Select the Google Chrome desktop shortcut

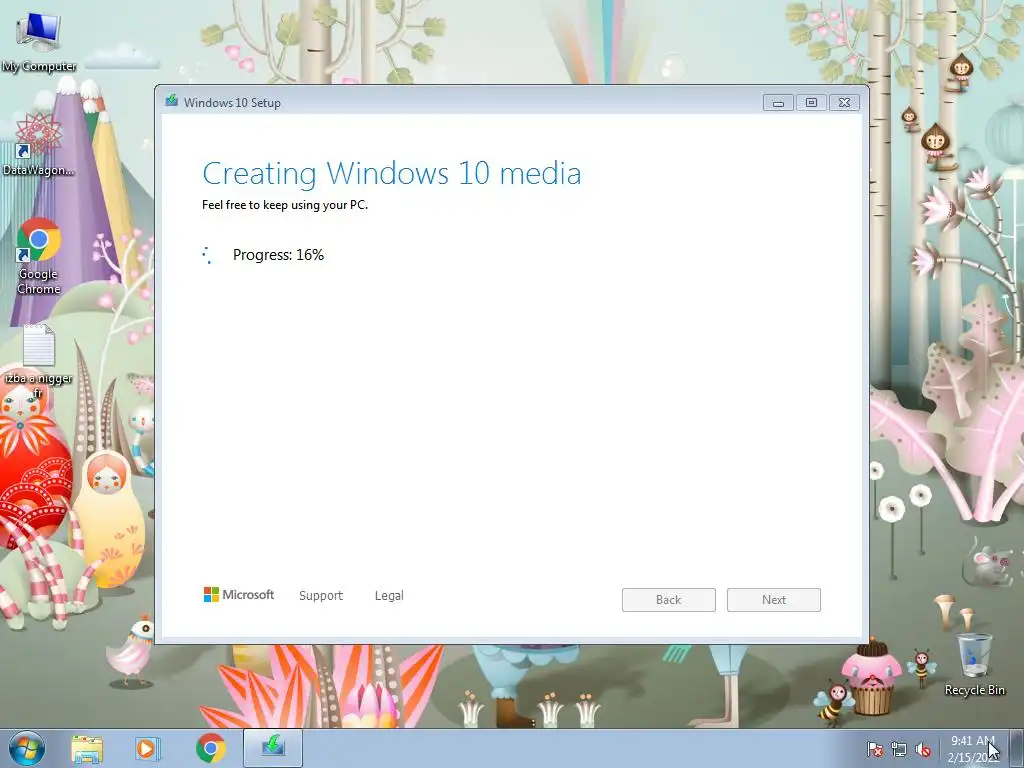[x=39, y=257]
